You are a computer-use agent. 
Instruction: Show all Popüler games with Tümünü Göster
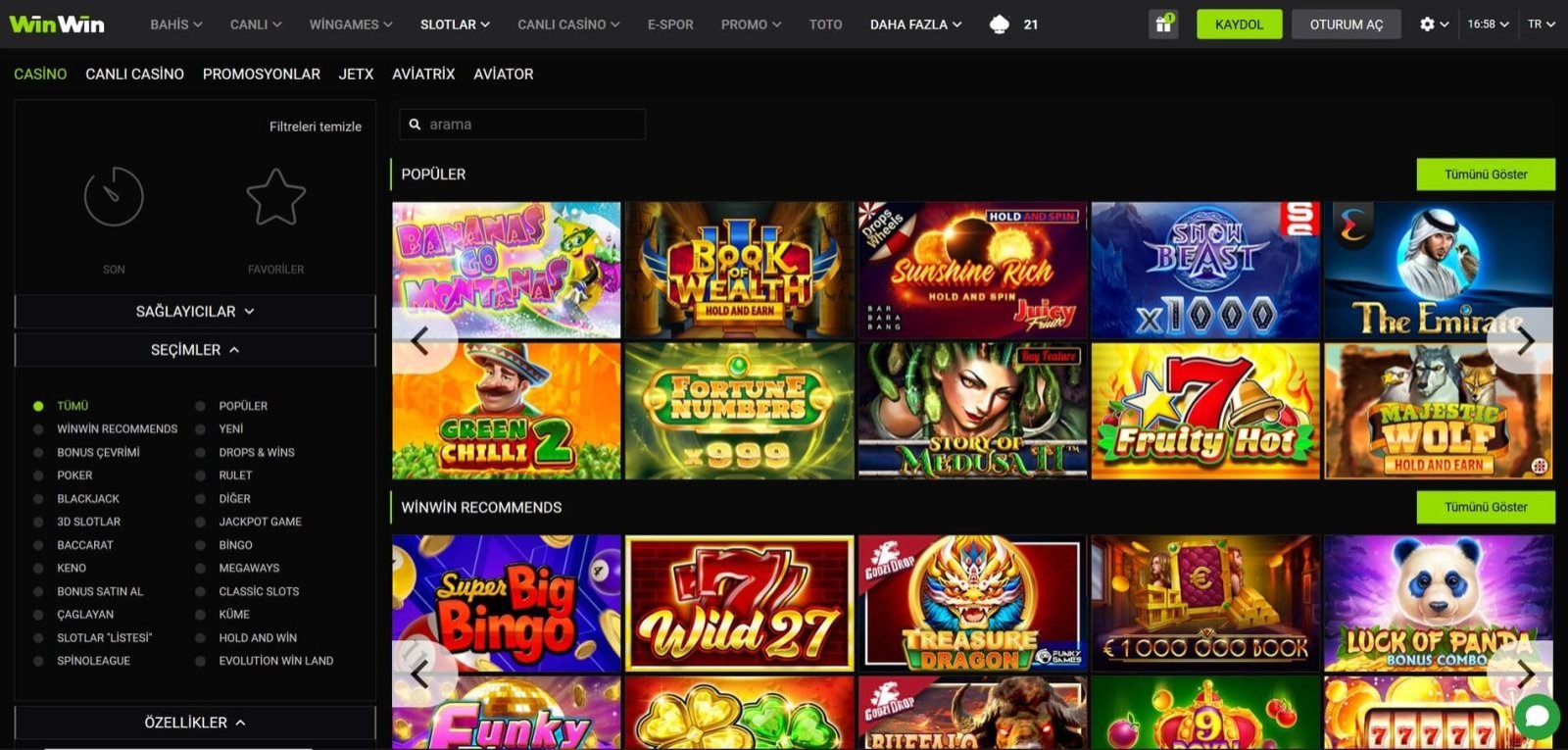pyautogui.click(x=1486, y=175)
